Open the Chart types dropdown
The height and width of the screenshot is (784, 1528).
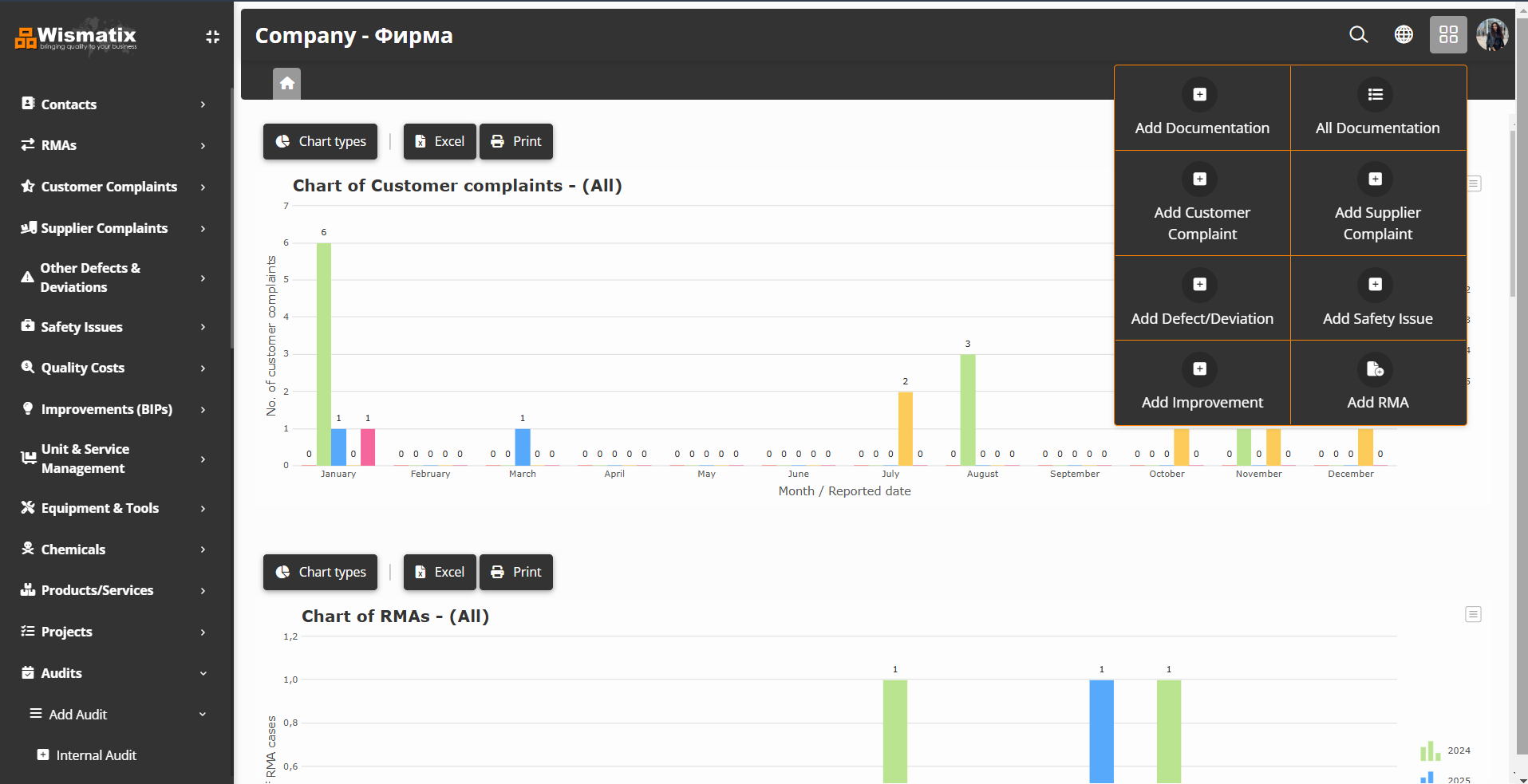coord(319,141)
